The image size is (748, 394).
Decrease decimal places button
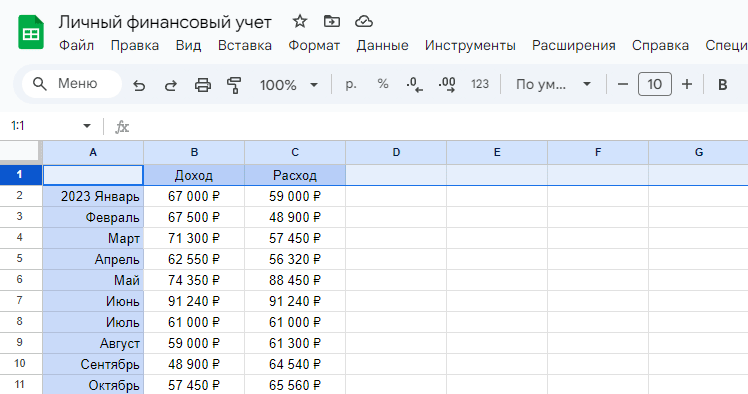tap(414, 84)
